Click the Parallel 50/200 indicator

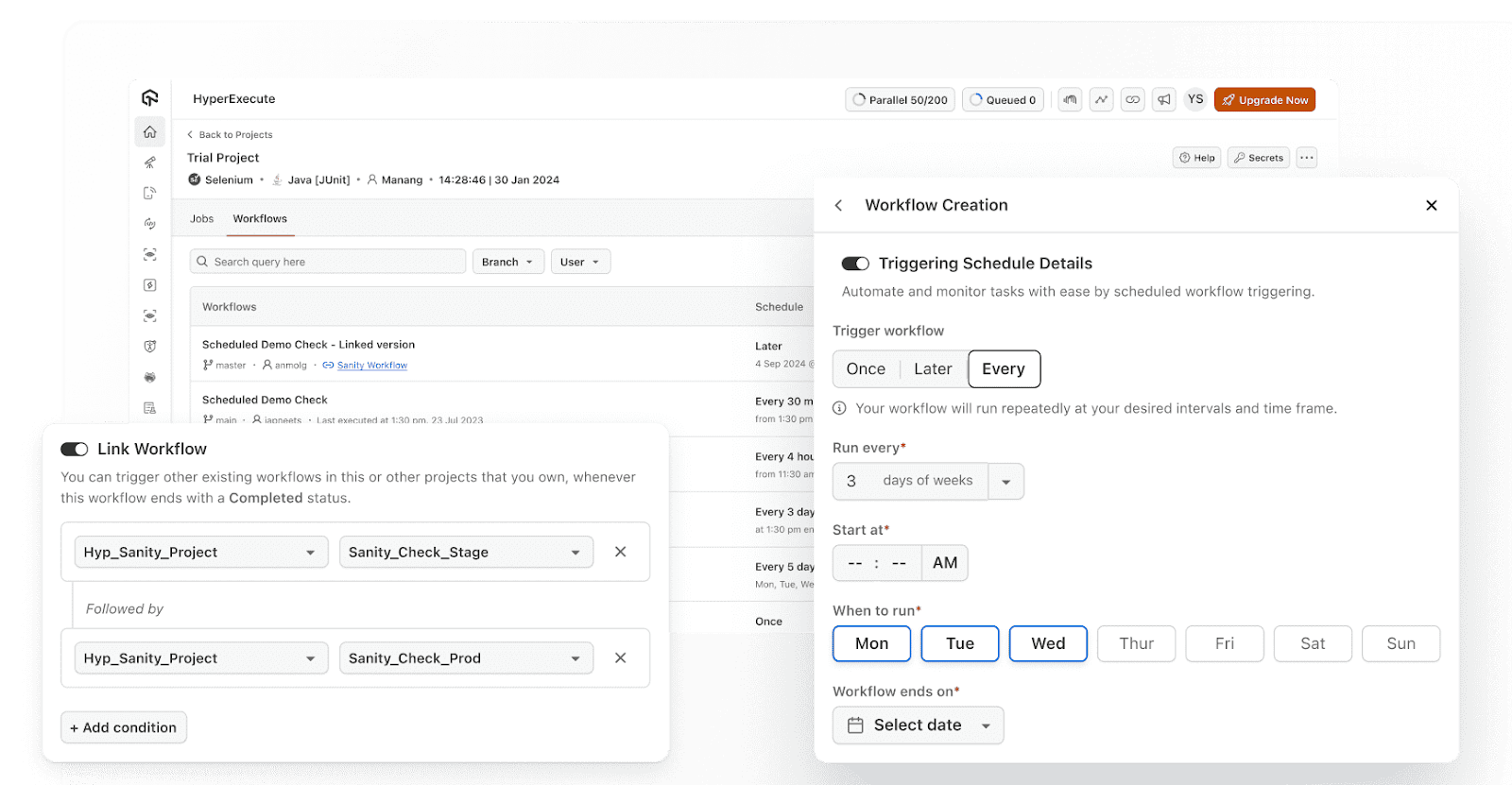[x=900, y=99]
